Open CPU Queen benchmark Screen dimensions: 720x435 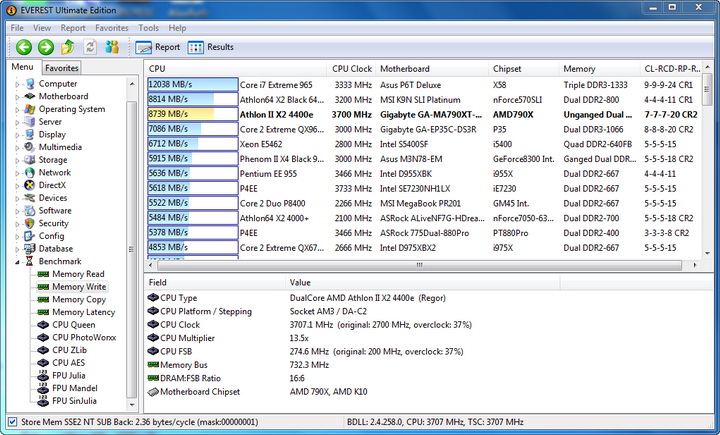coord(73,325)
